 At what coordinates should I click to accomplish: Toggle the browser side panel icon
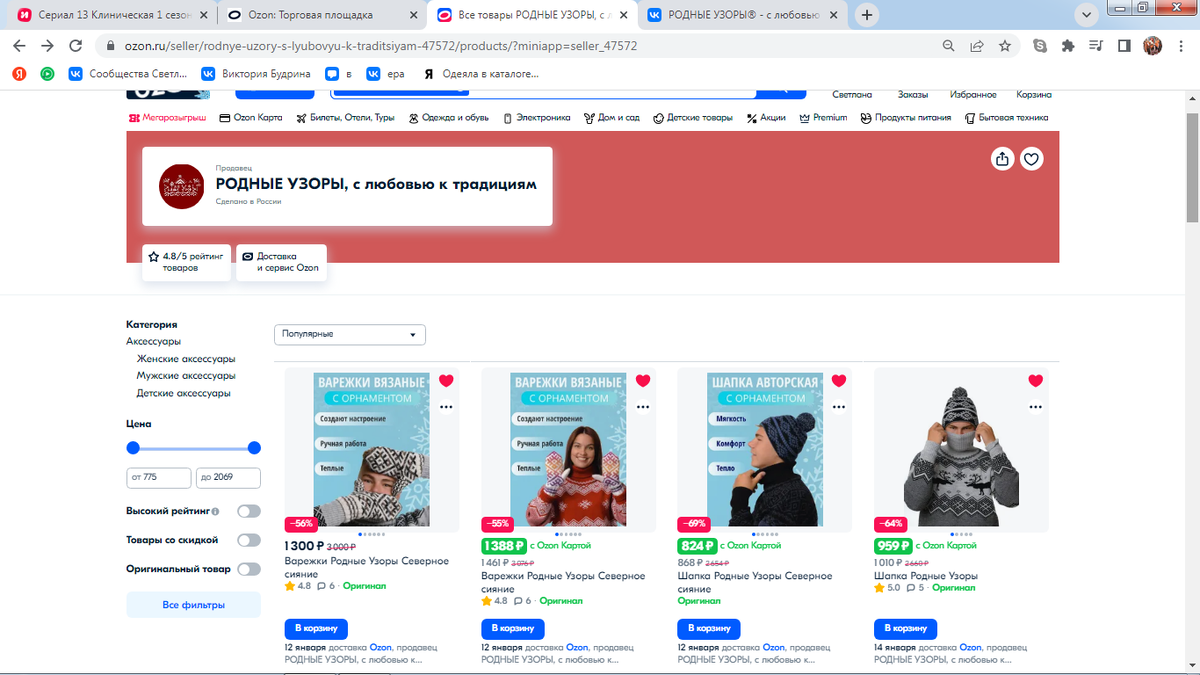point(1124,46)
